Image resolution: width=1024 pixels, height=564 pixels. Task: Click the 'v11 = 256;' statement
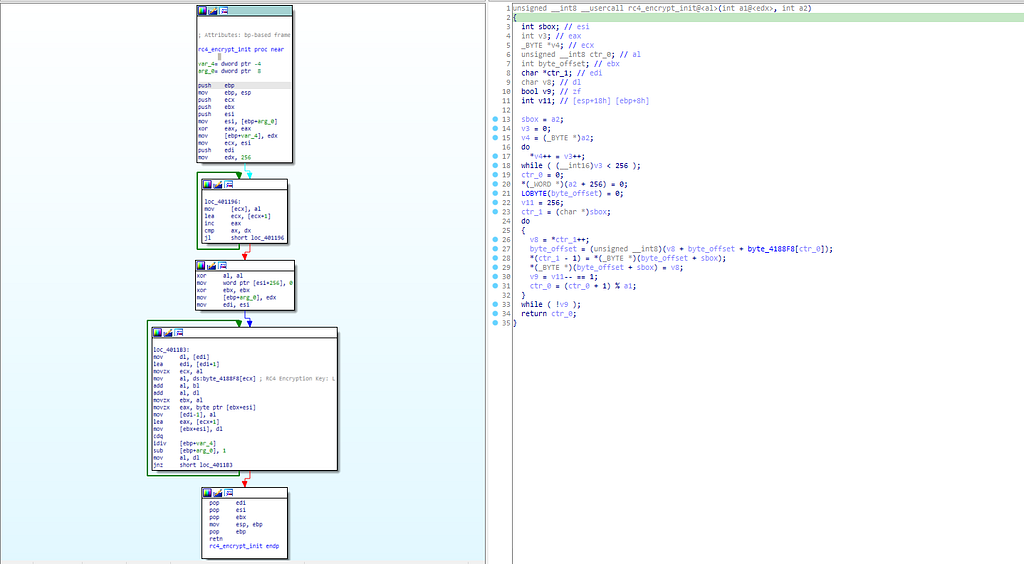(542, 203)
